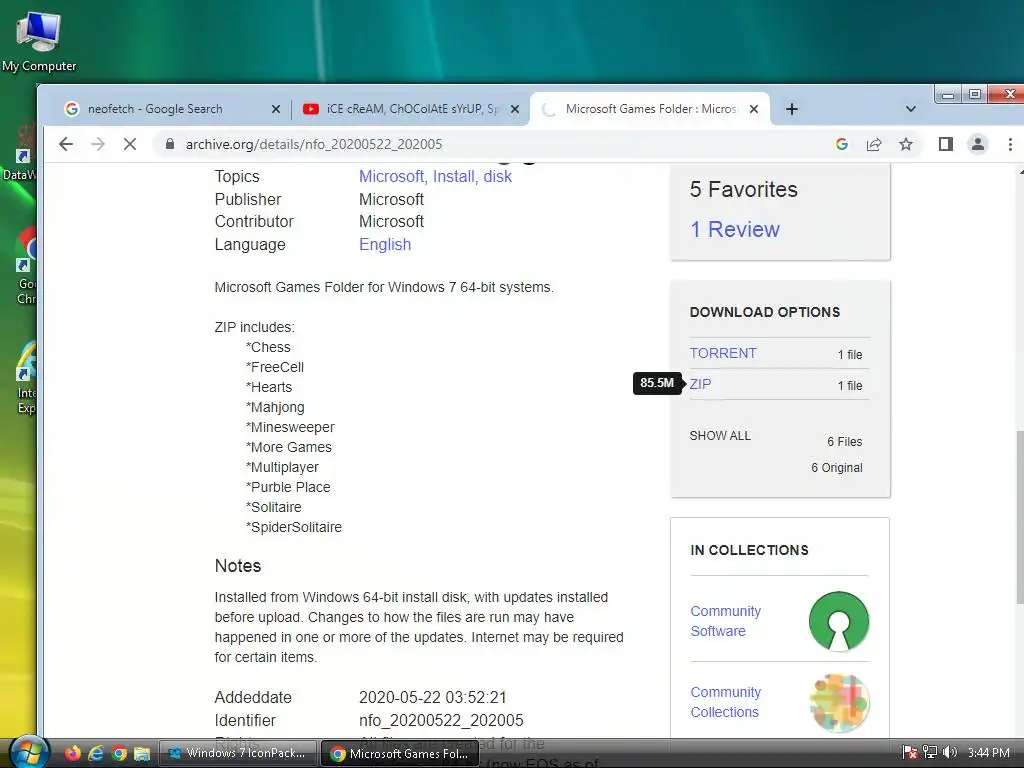Switch to iCE cReAM YouTube tab
This screenshot has width=1024, height=768.
[x=410, y=109]
